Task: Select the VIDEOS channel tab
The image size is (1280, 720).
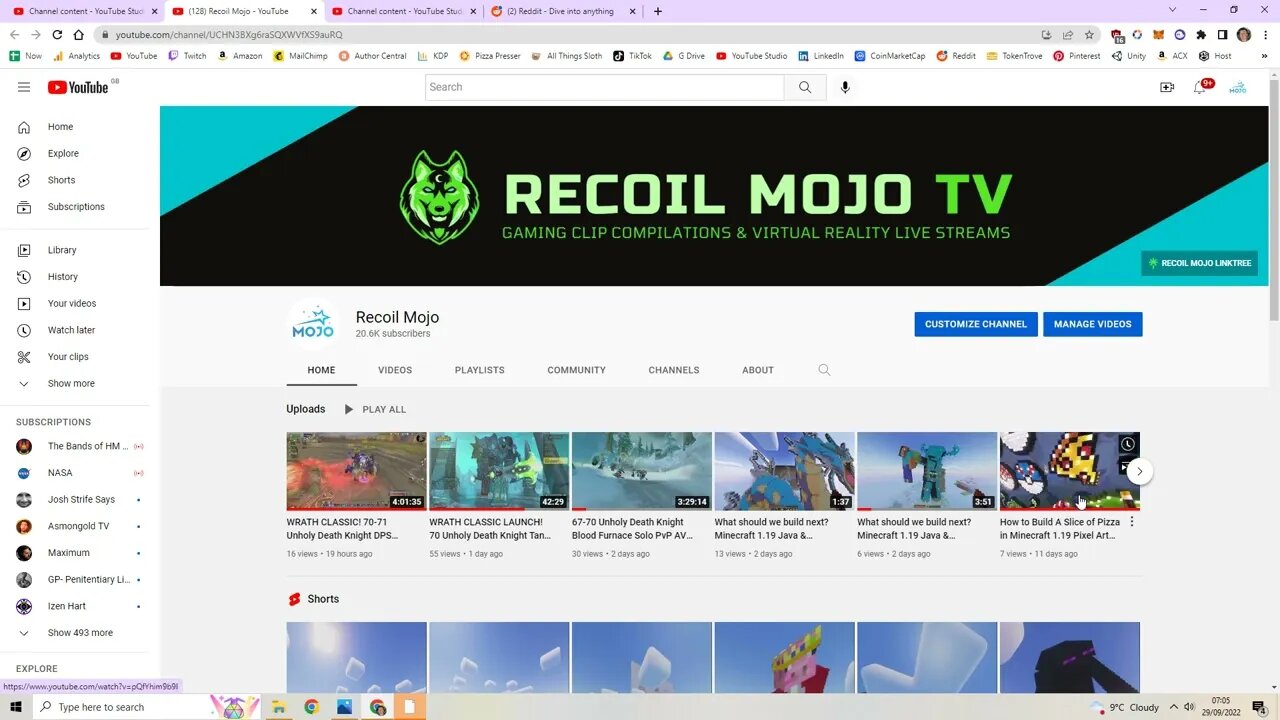Action: (x=395, y=370)
